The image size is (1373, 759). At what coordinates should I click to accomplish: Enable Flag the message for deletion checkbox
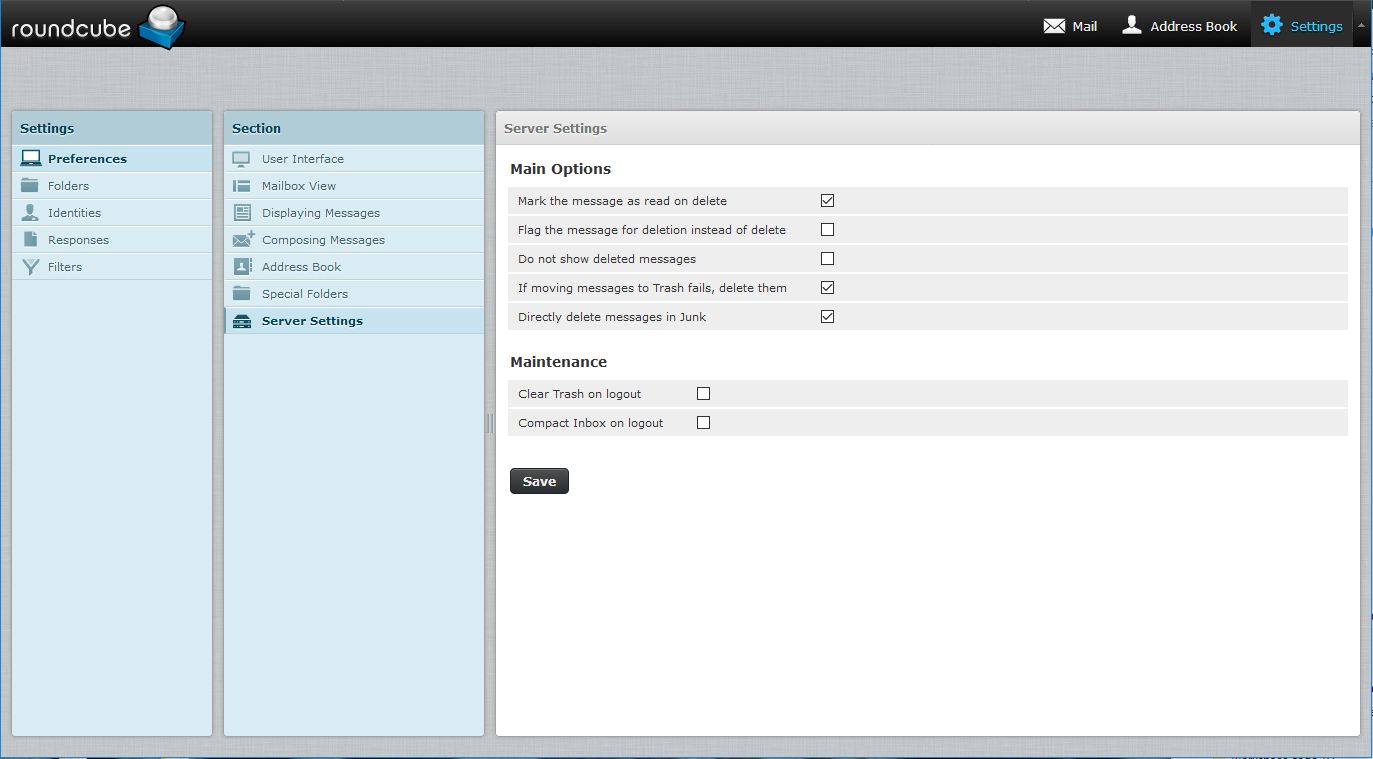(827, 230)
